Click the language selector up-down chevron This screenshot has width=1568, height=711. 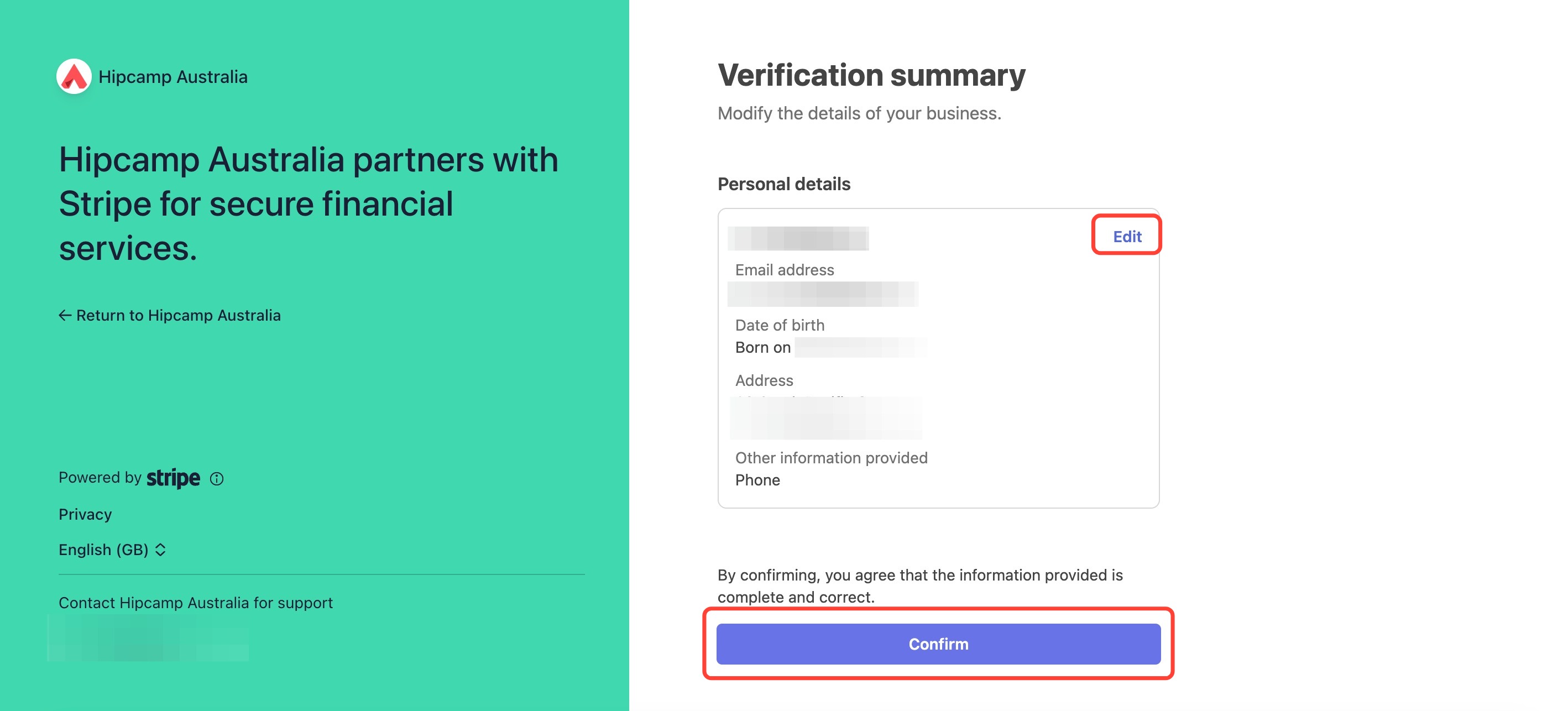pyautogui.click(x=161, y=550)
